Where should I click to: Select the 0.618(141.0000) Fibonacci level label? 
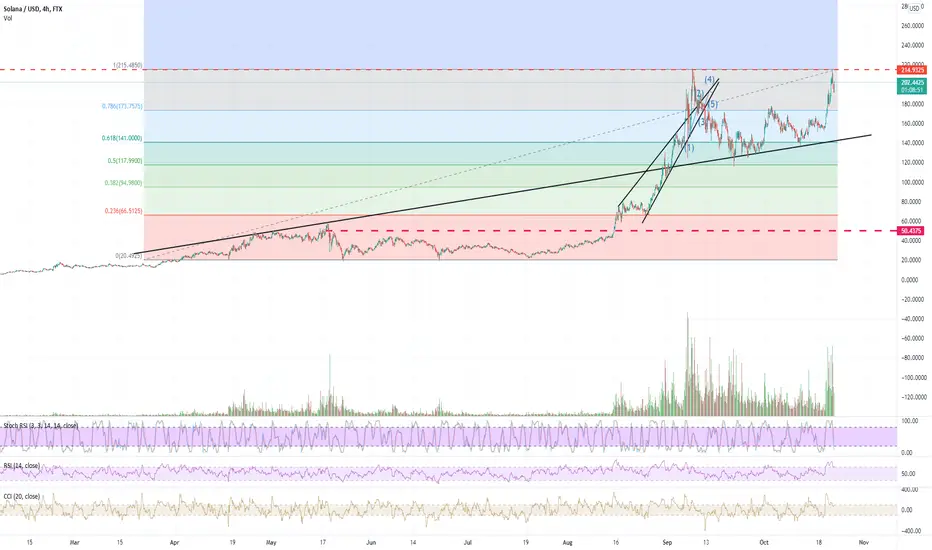click(122, 138)
